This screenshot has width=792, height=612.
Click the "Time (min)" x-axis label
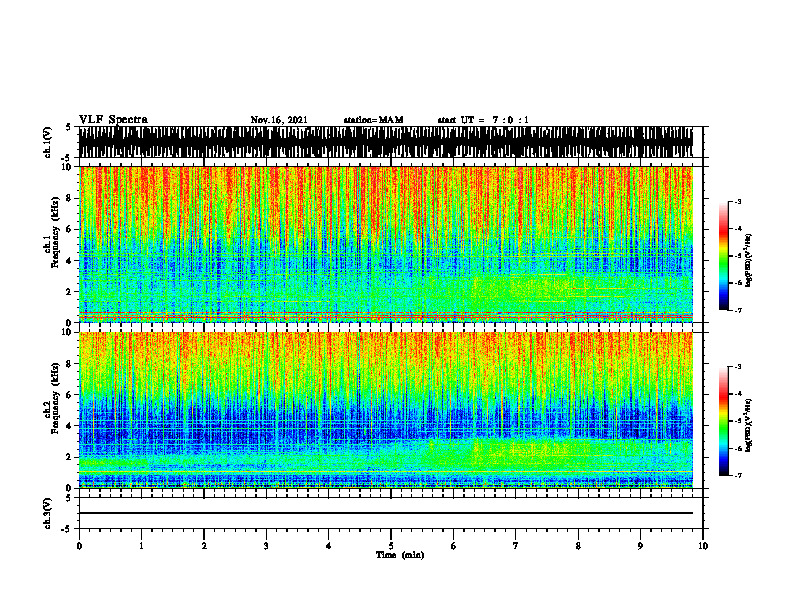(400, 555)
